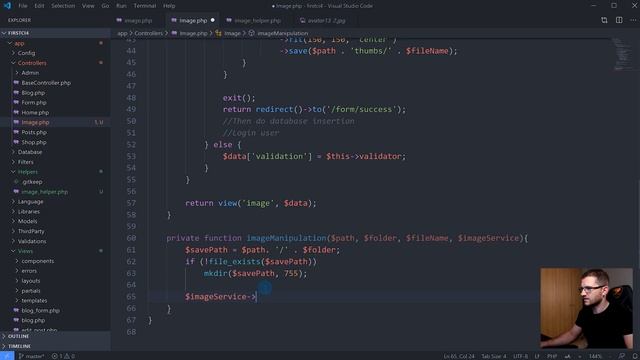640x360 pixels.
Task: Collapse the app folder
Action: (55, 43)
